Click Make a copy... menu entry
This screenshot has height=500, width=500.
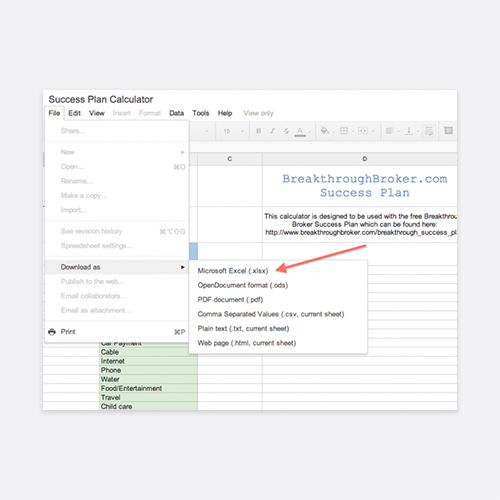pos(117,195)
